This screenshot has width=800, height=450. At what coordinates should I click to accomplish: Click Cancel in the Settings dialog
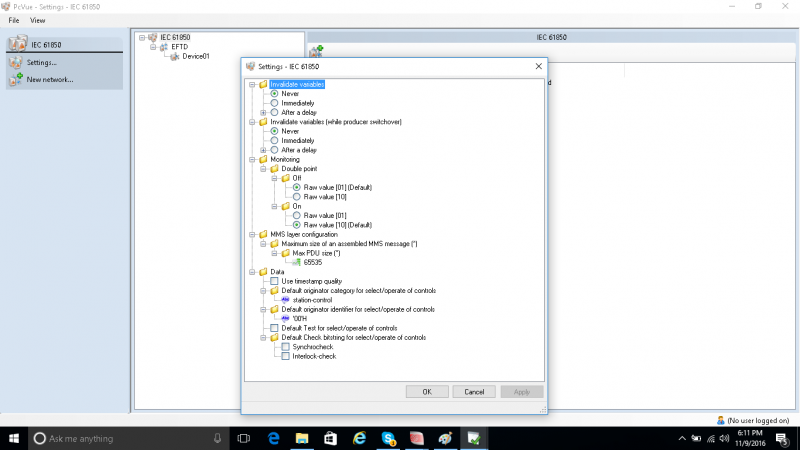474,392
